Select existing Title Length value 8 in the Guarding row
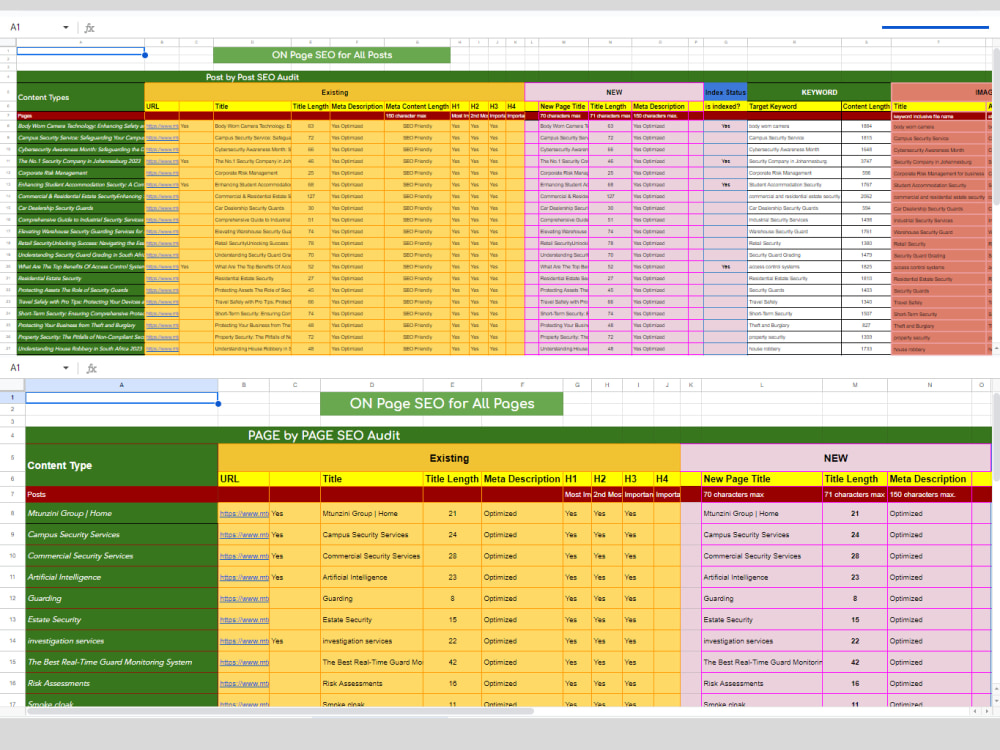The width and height of the screenshot is (1000, 750). 452,598
